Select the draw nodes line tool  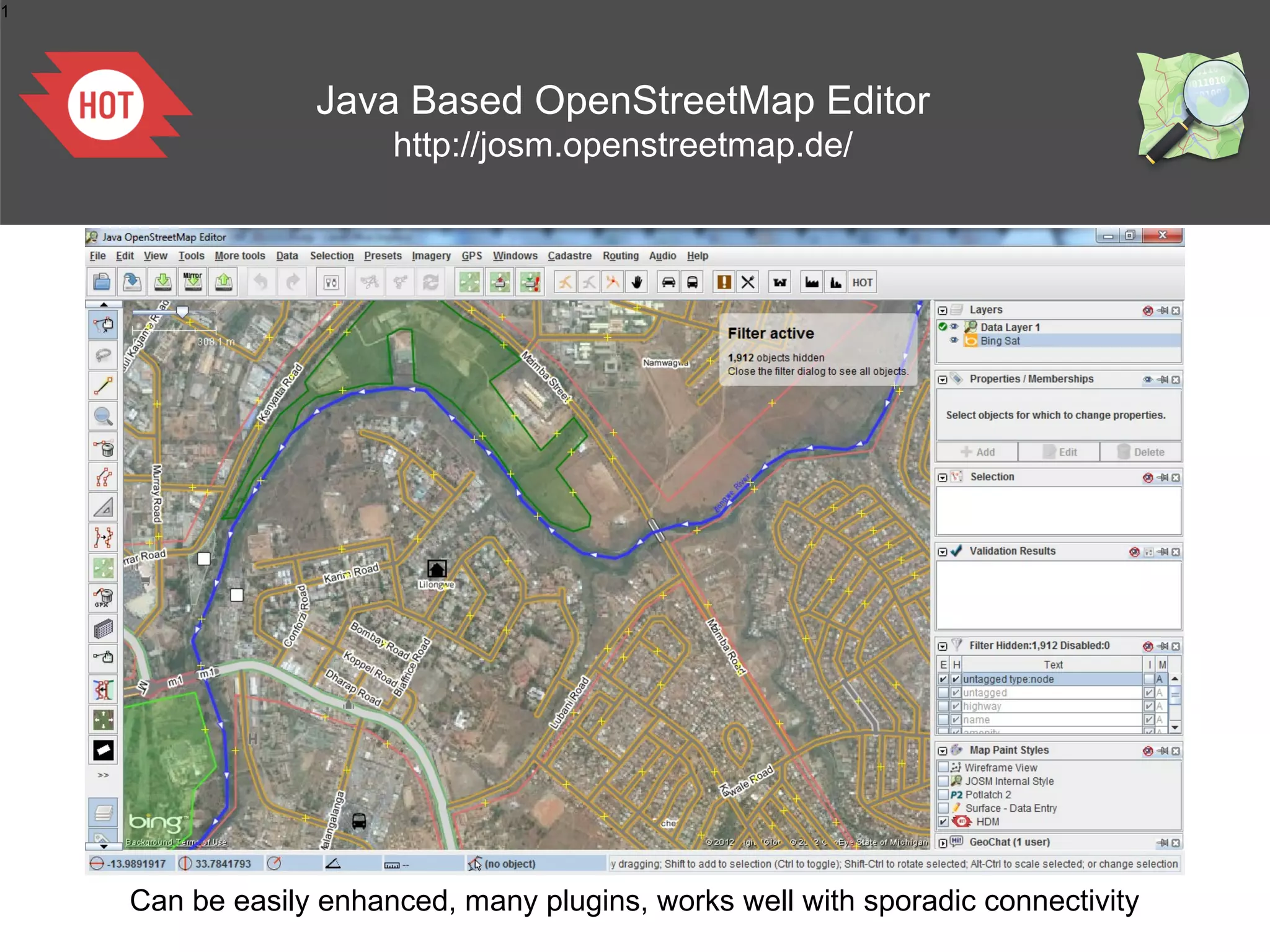[104, 386]
